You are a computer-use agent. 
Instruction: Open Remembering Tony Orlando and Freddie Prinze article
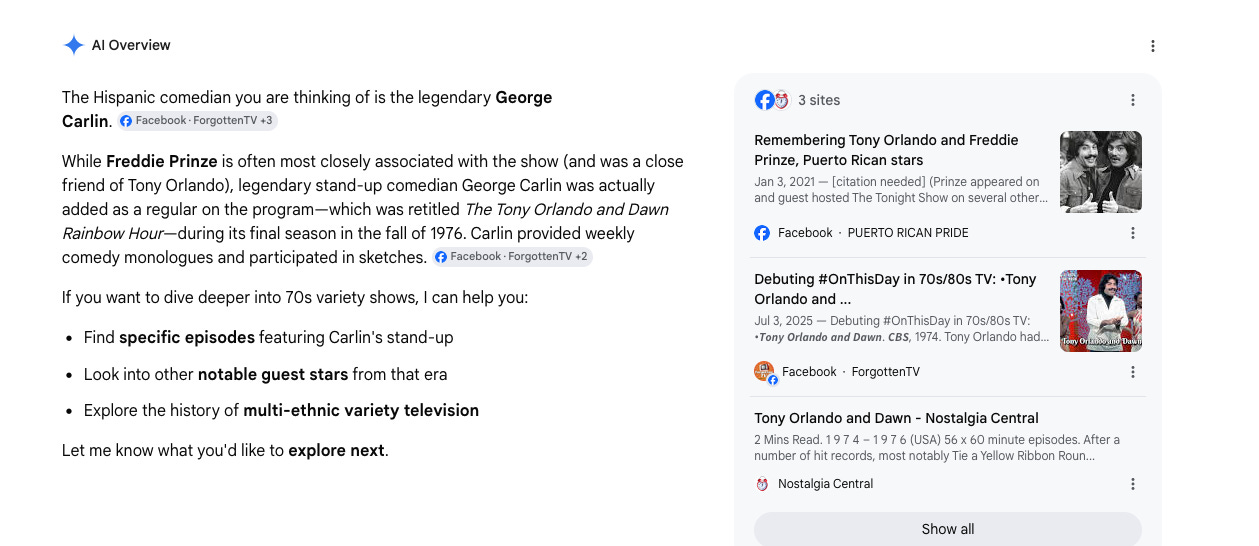886,150
